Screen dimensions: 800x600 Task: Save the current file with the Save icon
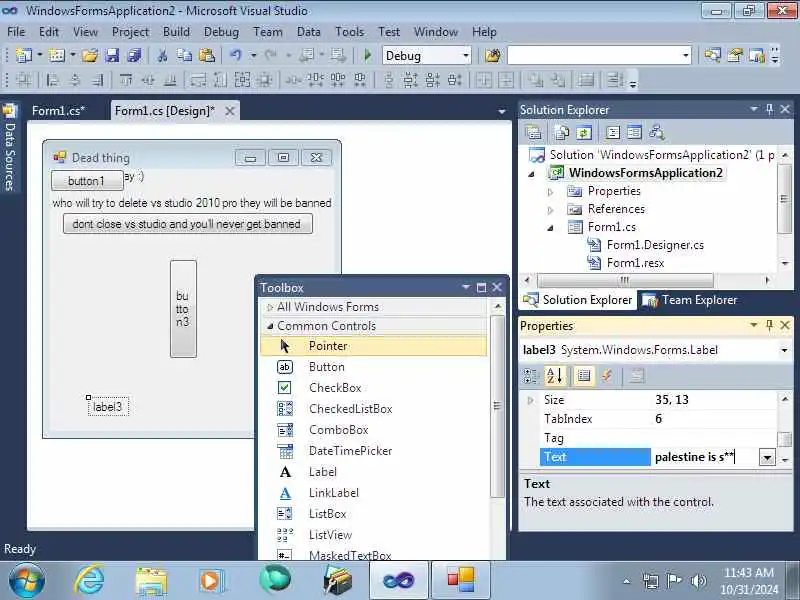[112, 55]
